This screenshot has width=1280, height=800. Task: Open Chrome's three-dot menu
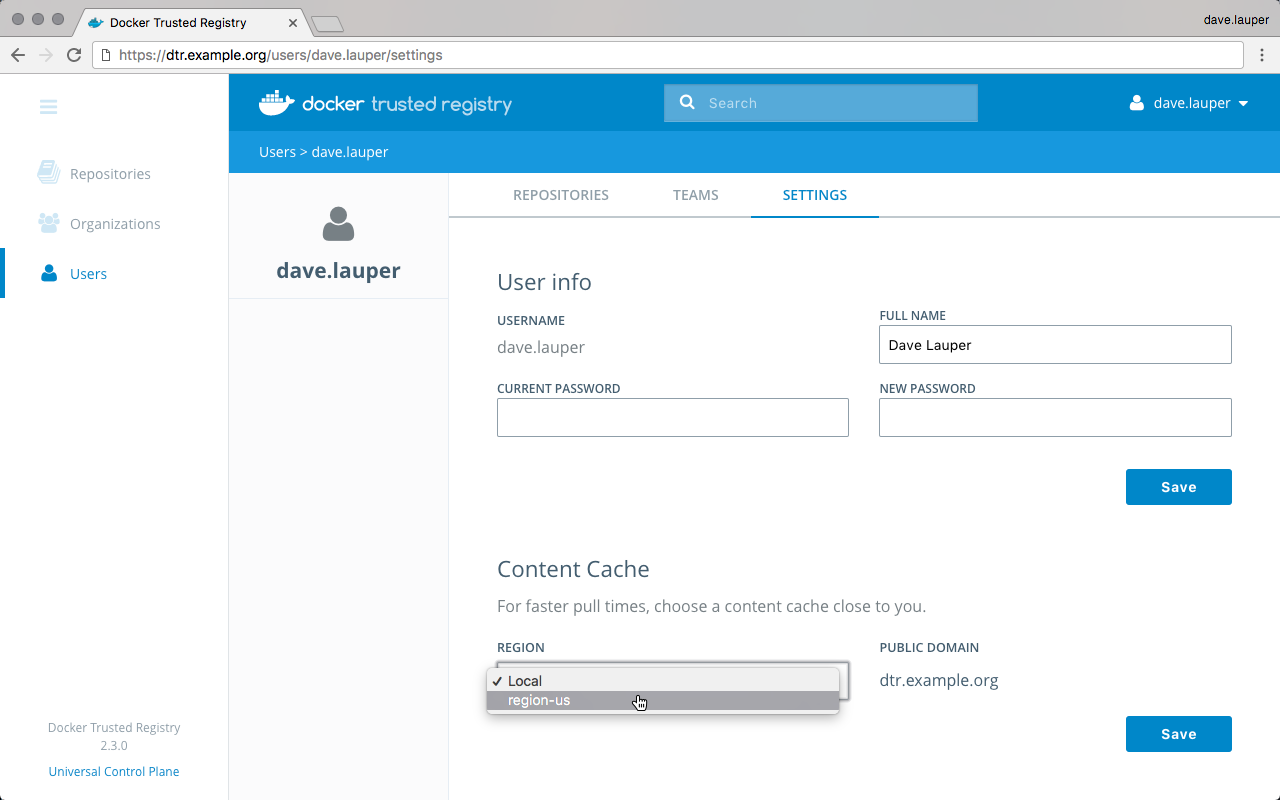(x=1262, y=55)
